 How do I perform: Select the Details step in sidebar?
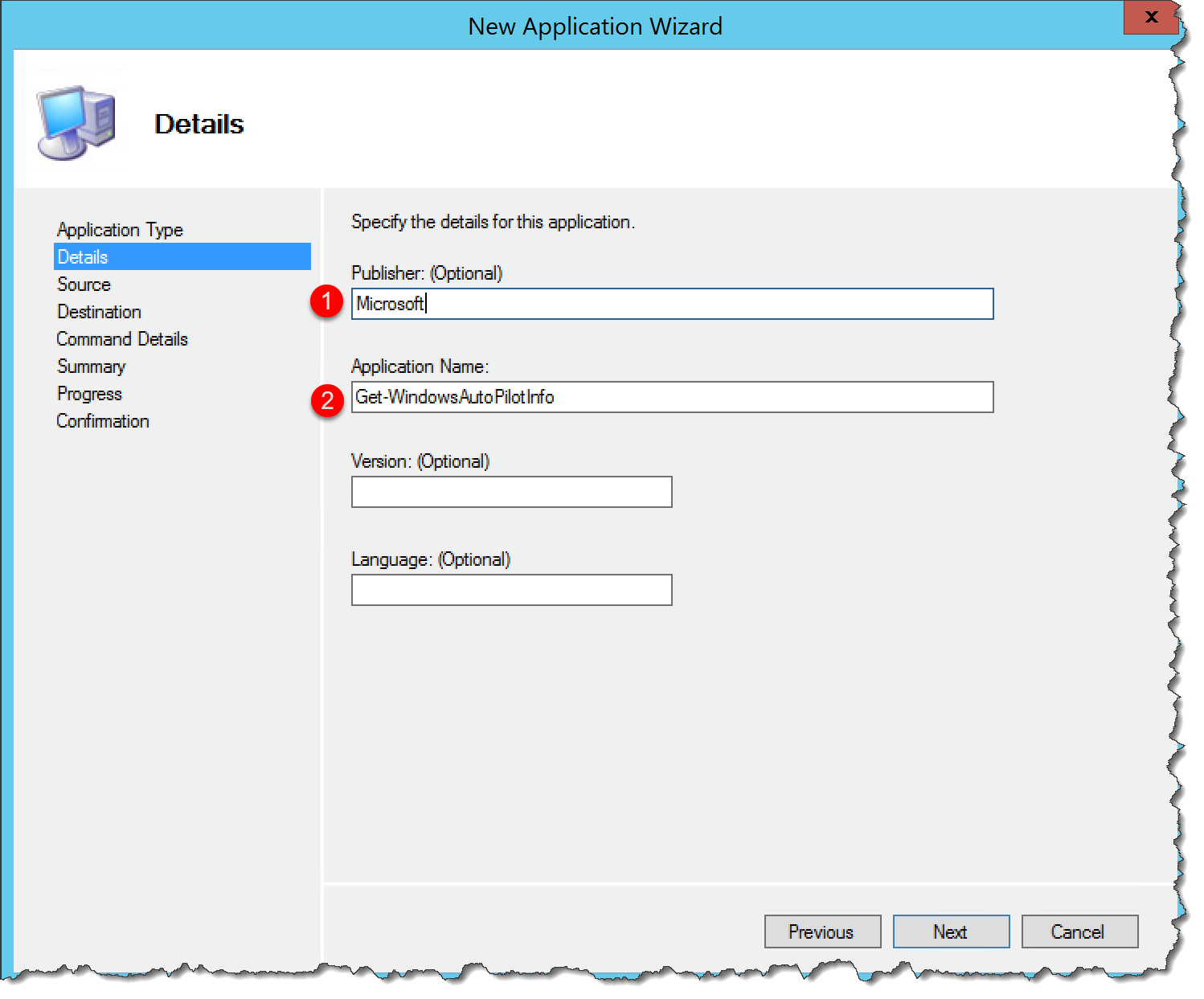tap(82, 256)
